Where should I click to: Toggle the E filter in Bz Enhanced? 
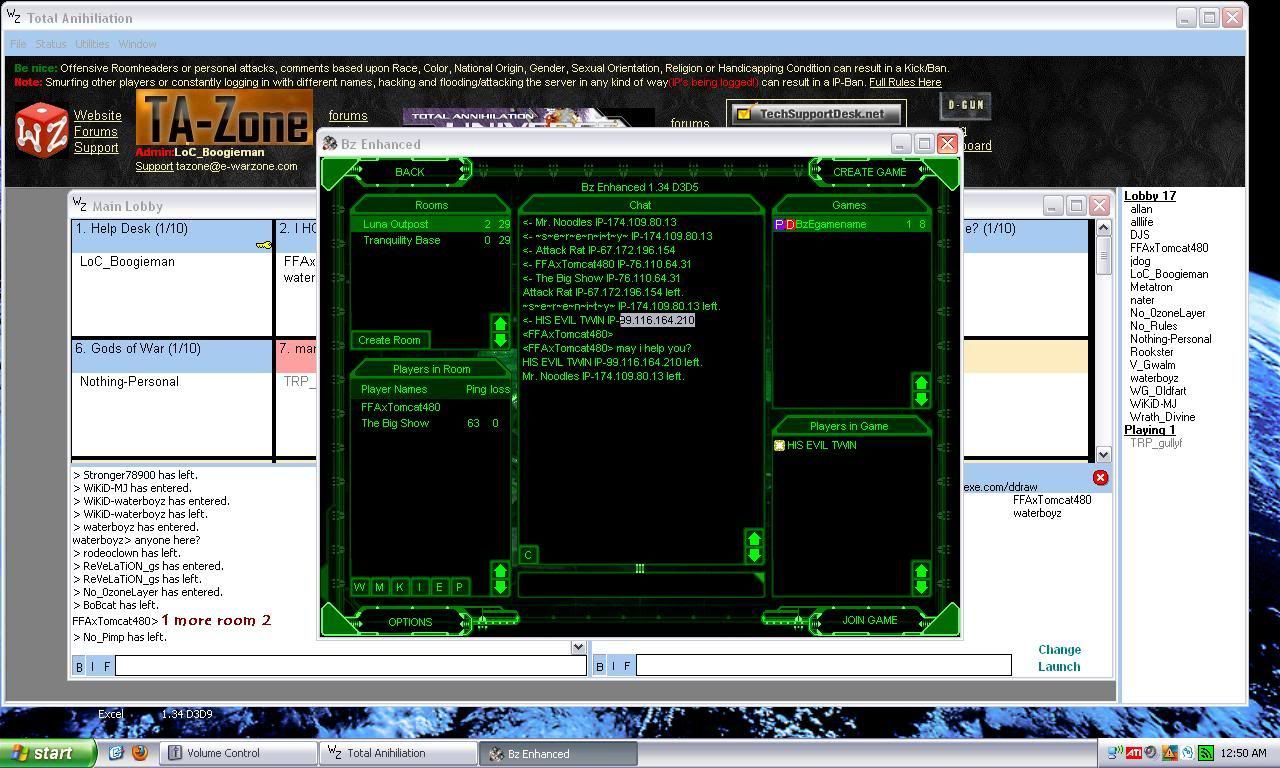pyautogui.click(x=439, y=587)
